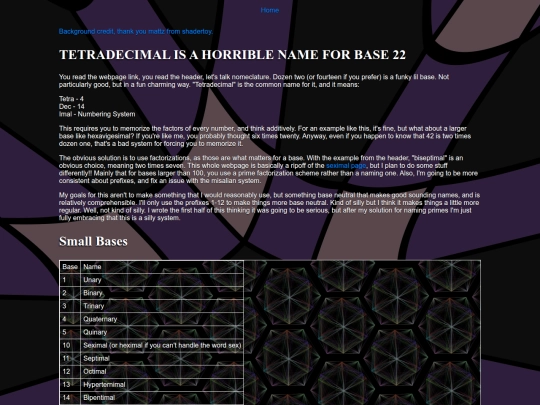Click base number 11 in Septimal row

[x=70, y=359]
